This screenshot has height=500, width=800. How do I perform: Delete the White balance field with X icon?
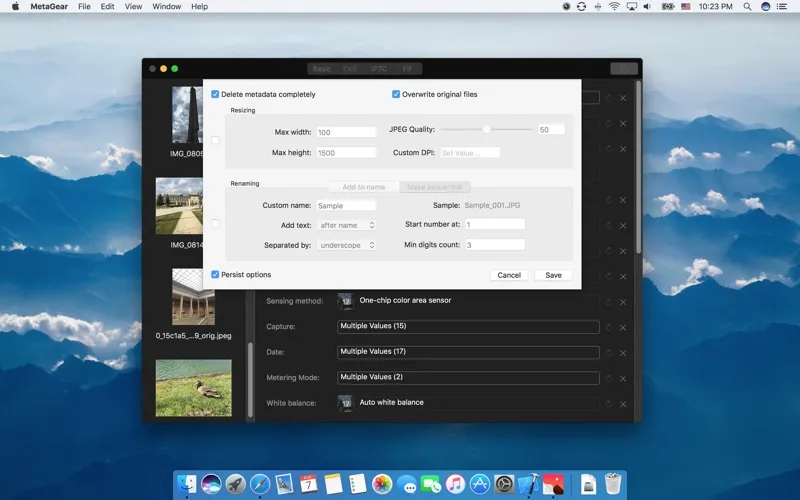tap(623, 404)
